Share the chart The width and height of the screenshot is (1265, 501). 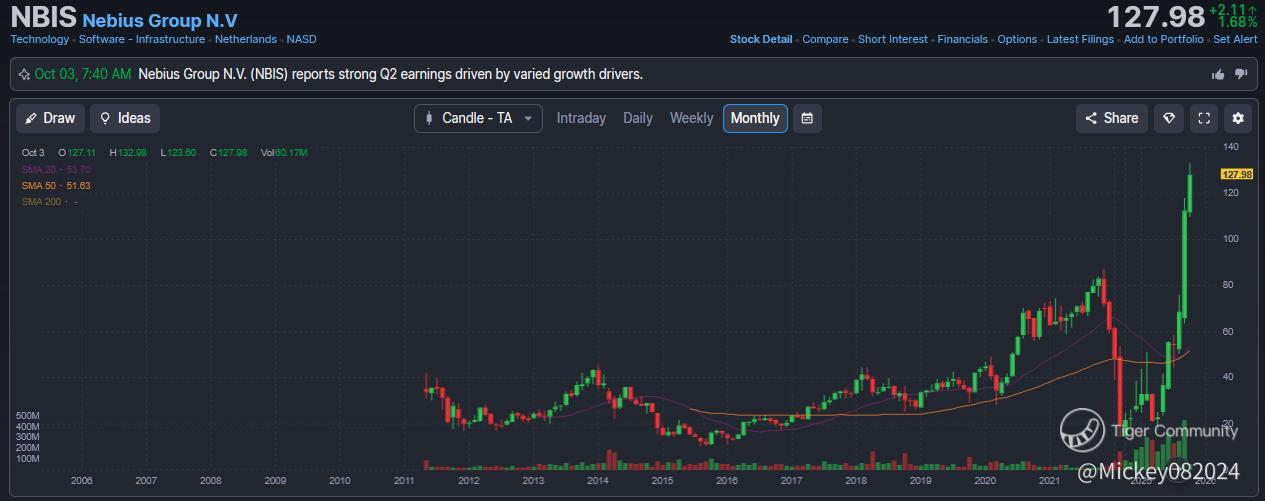pyautogui.click(x=1112, y=118)
